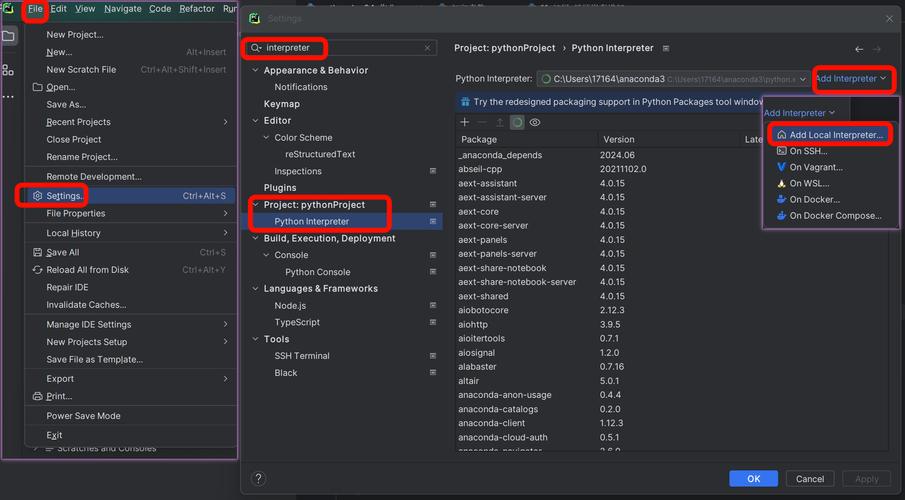Open the Structure tool window icon
This screenshot has width=905, height=500.
(x=8, y=70)
